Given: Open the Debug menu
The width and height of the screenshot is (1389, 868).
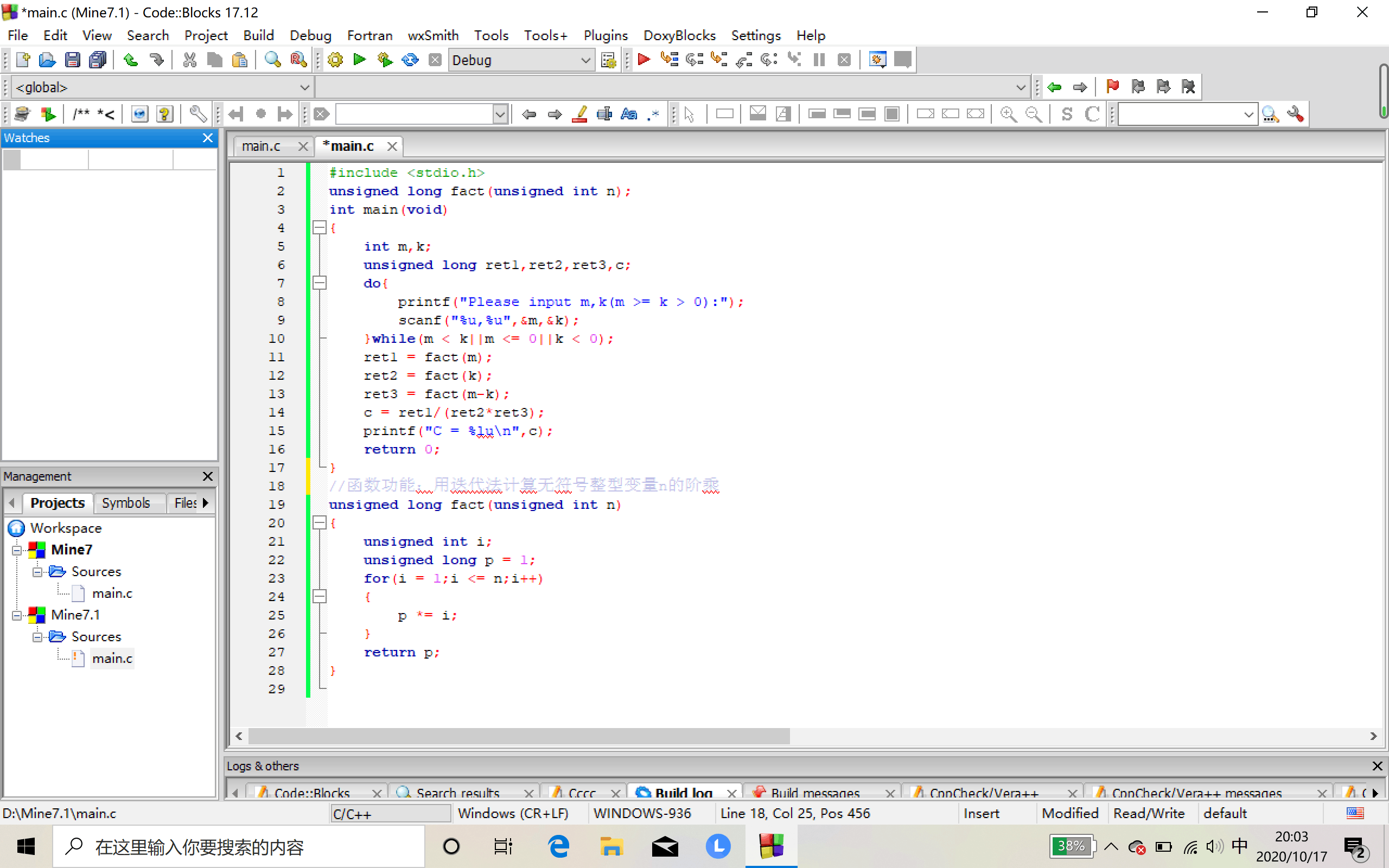Looking at the screenshot, I should [x=310, y=35].
